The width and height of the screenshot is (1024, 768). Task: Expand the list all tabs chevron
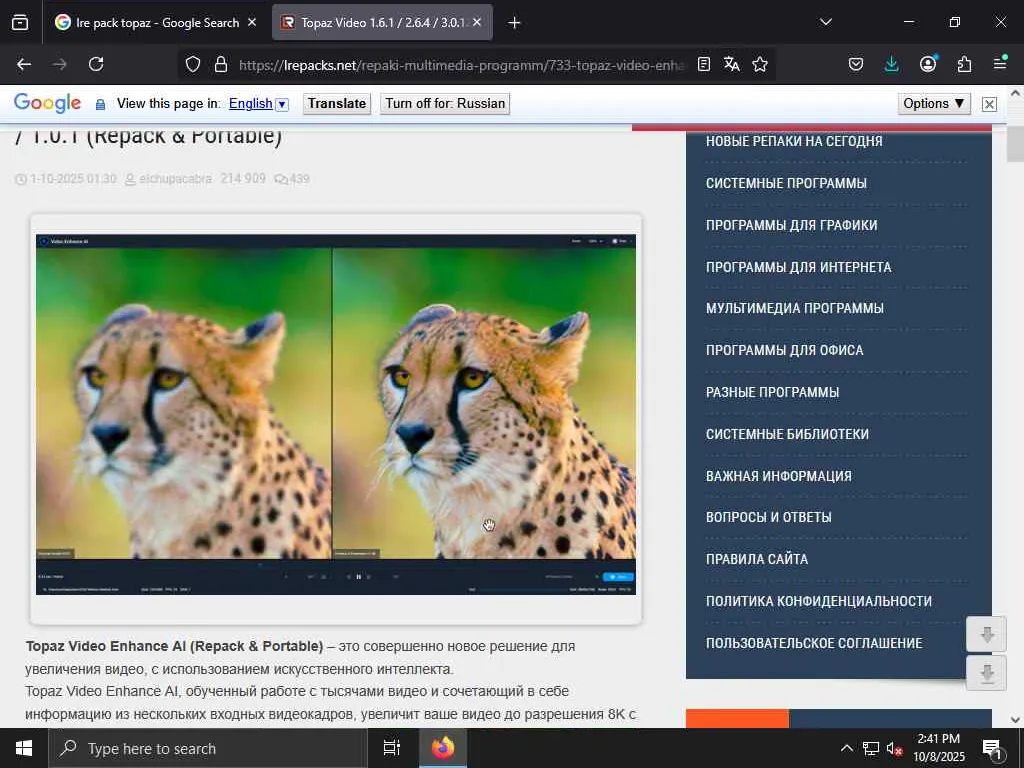[x=825, y=22]
